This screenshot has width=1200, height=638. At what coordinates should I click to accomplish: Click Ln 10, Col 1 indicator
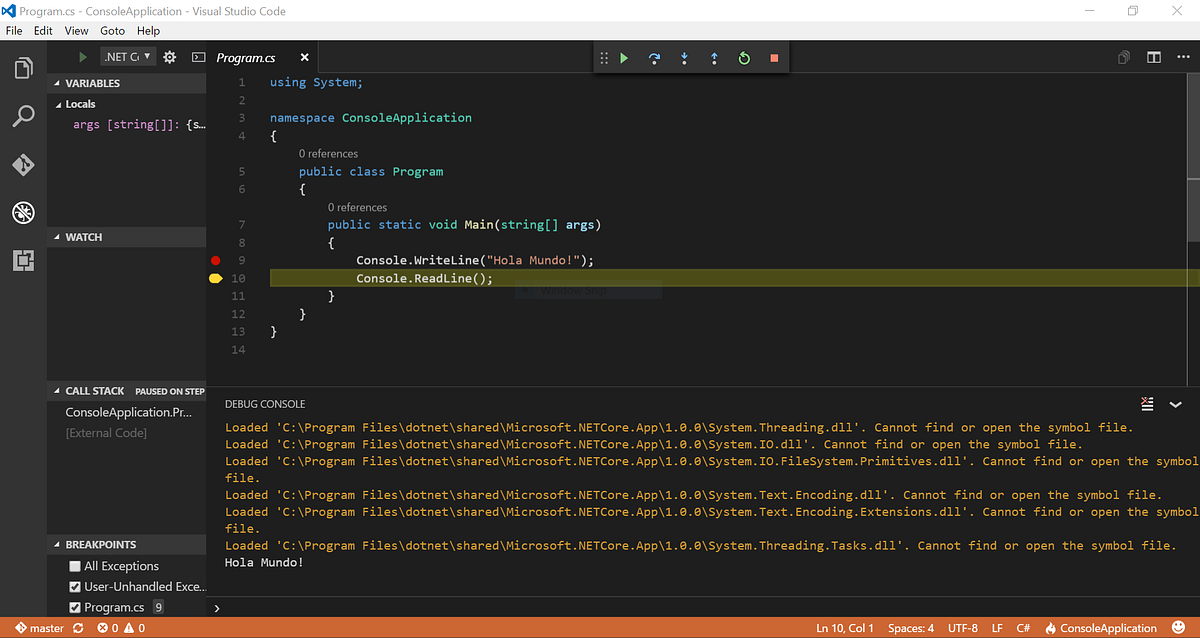click(844, 628)
